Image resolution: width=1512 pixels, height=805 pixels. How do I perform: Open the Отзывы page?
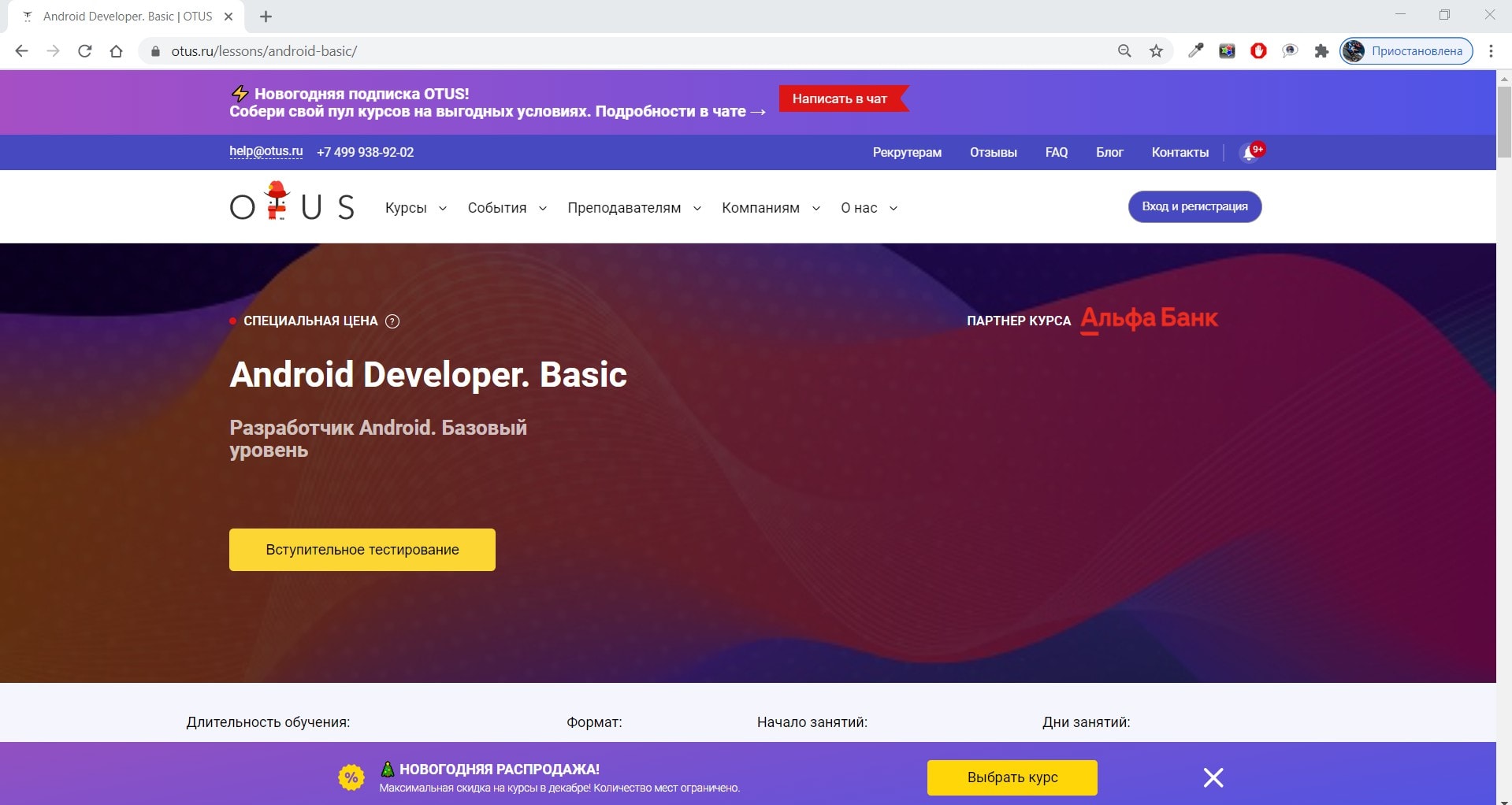click(993, 152)
